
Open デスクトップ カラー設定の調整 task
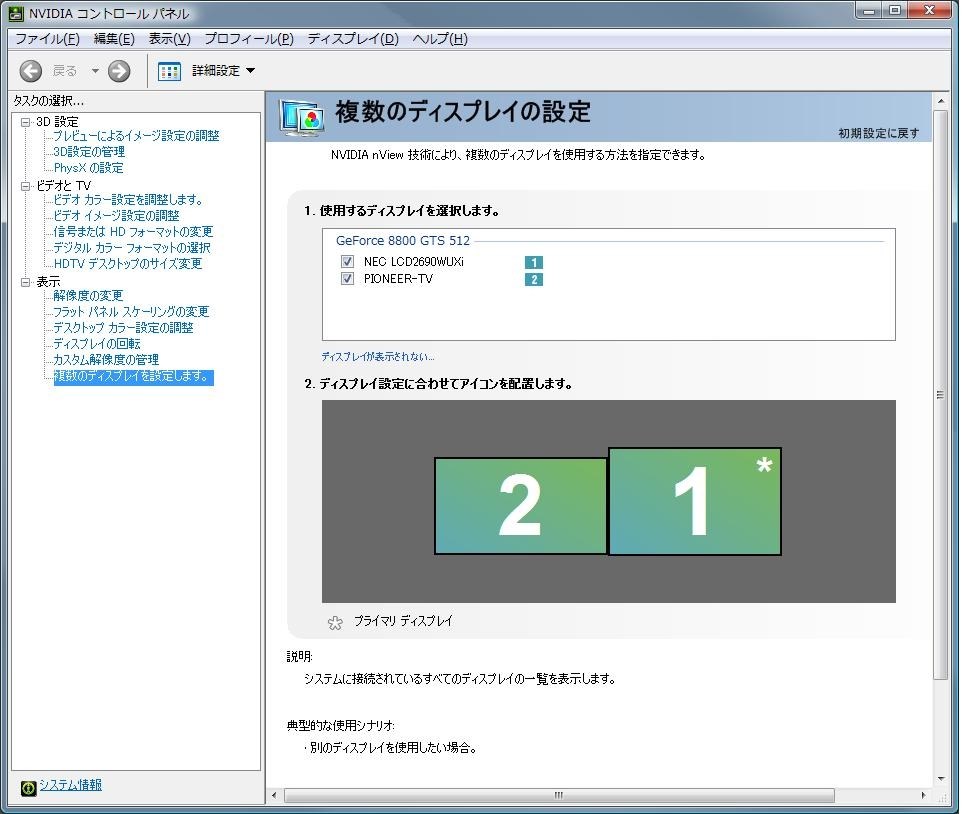(x=123, y=328)
